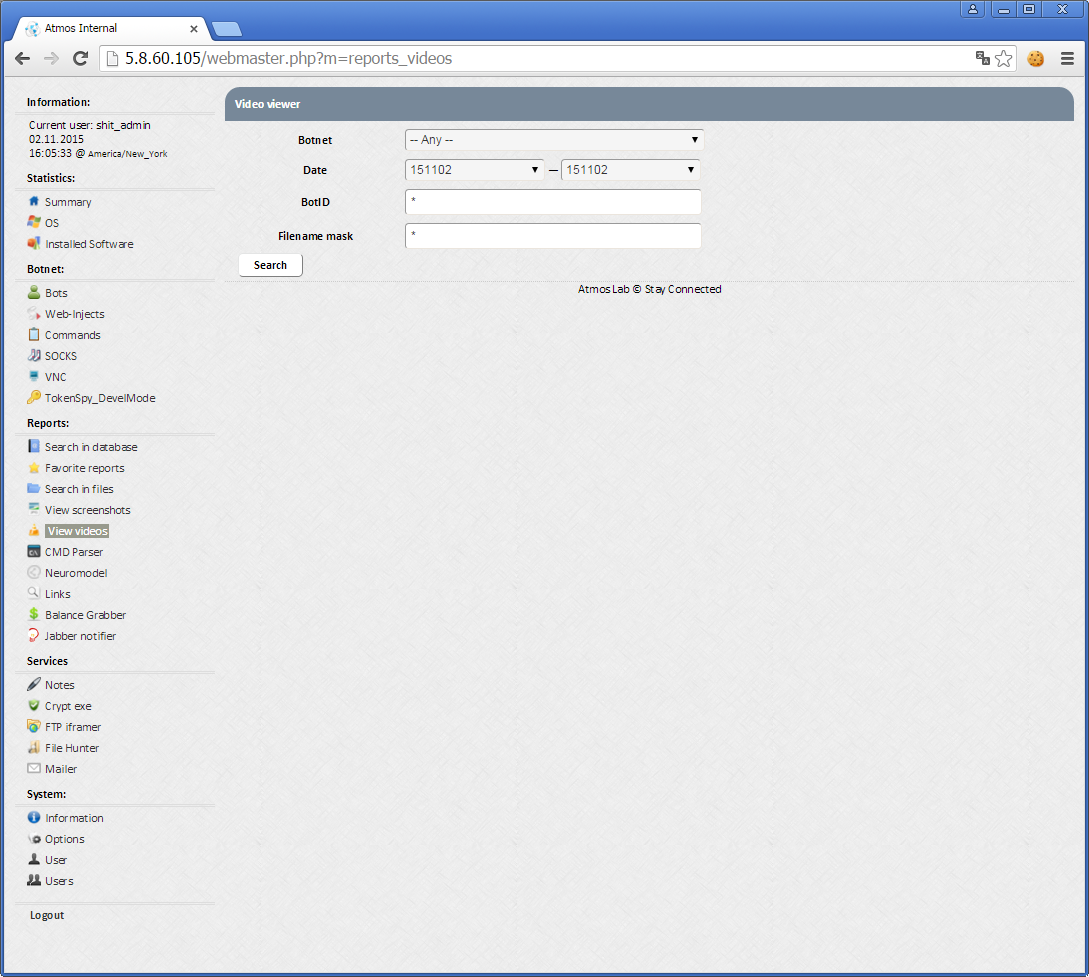Click the File Hunter icon

33,747
